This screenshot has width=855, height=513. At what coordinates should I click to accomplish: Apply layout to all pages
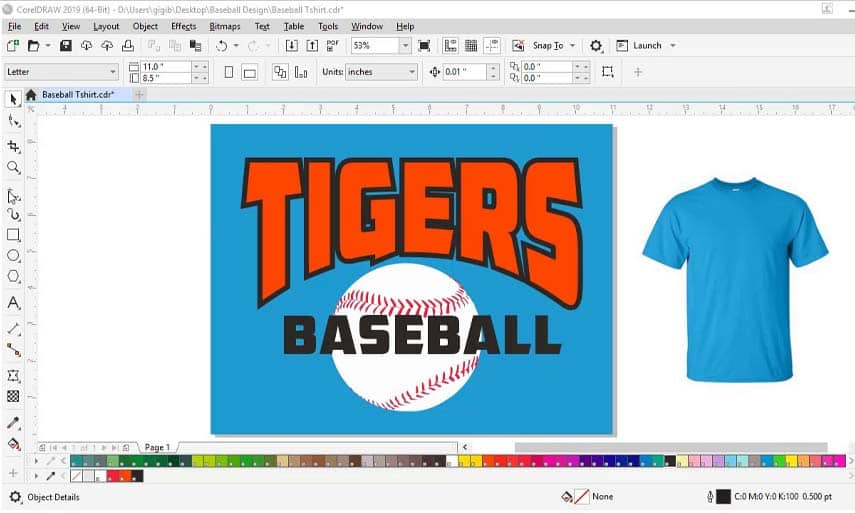(280, 72)
